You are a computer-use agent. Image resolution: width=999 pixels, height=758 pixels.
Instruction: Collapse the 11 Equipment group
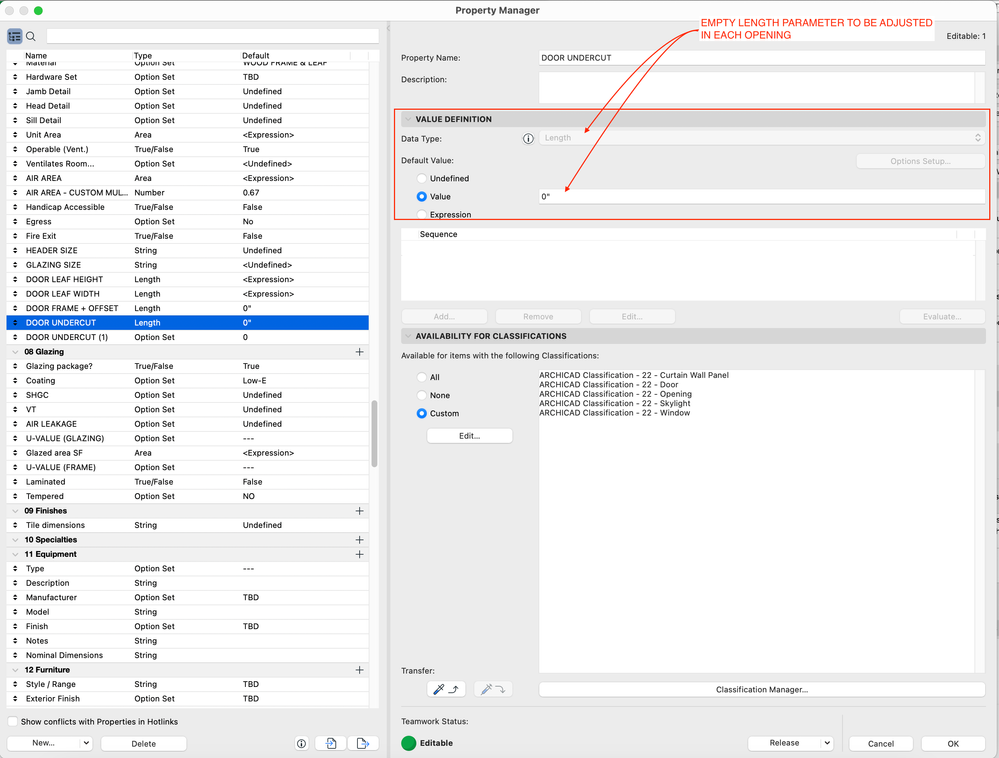(x=15, y=554)
